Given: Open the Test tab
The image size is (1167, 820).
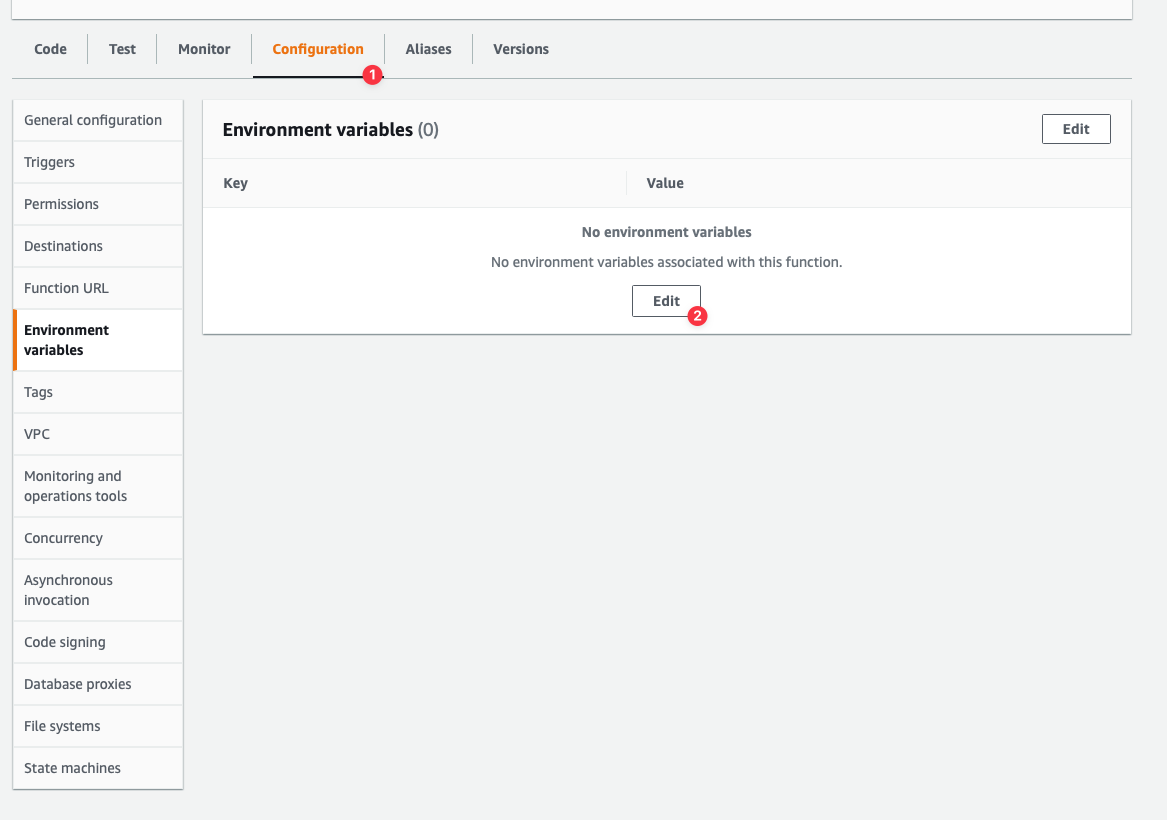Looking at the screenshot, I should (122, 49).
